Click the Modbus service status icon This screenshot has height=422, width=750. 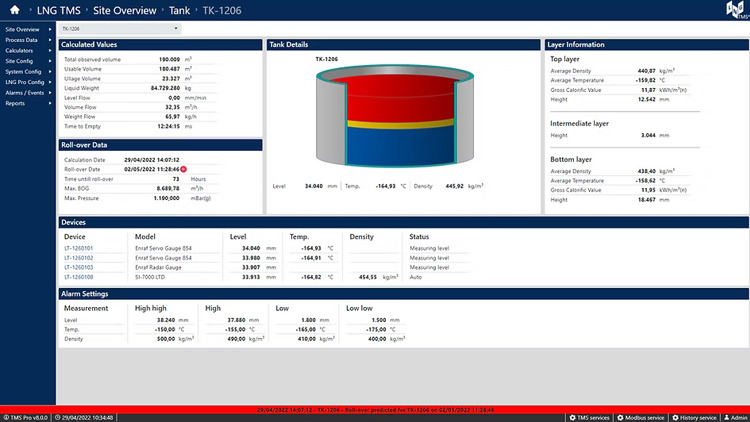[621, 417]
